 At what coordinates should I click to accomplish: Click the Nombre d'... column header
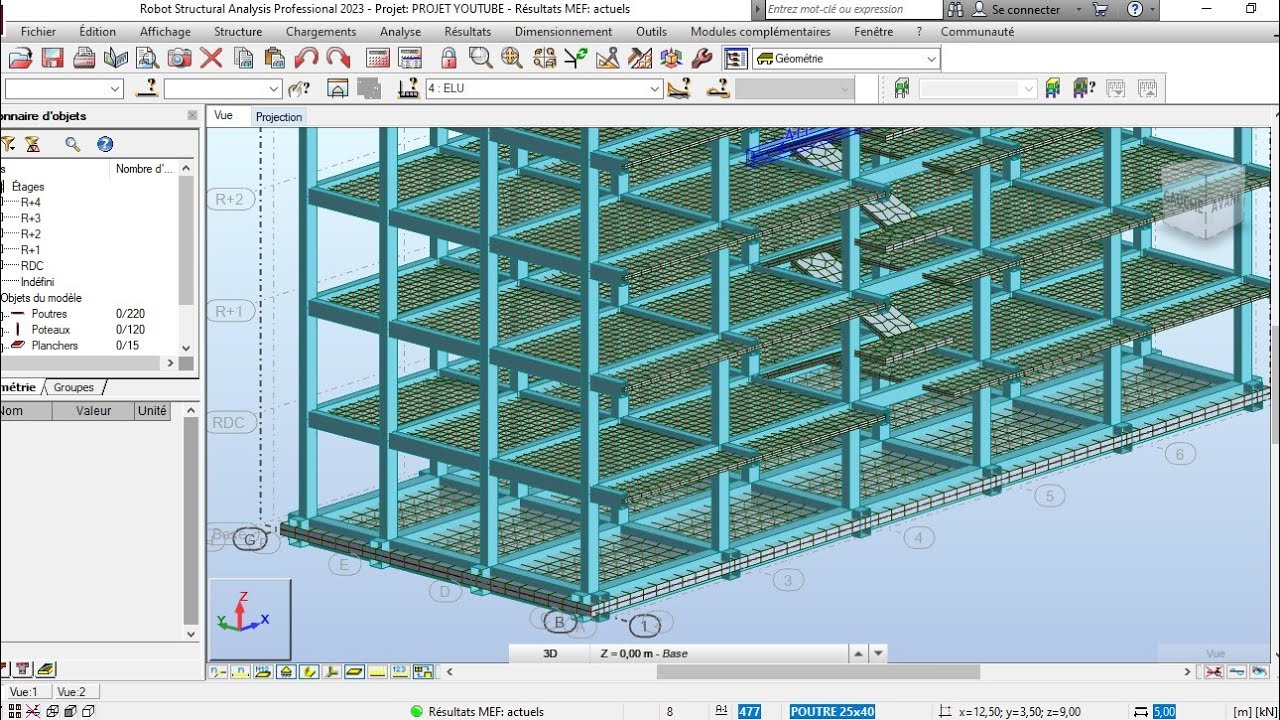tap(144, 169)
